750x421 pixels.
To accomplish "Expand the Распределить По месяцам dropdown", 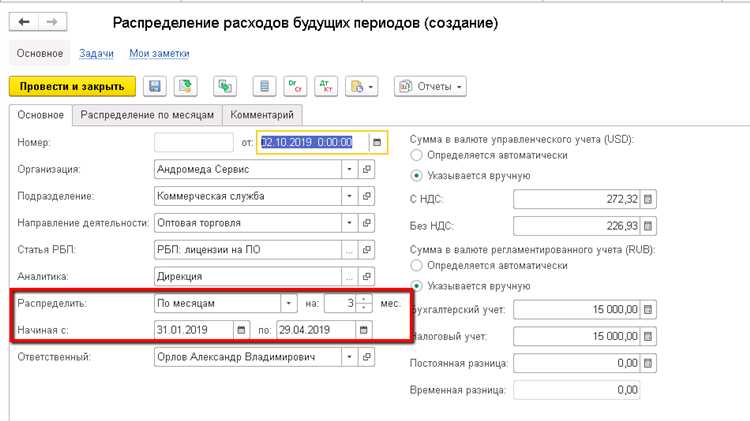I will click(x=288, y=303).
